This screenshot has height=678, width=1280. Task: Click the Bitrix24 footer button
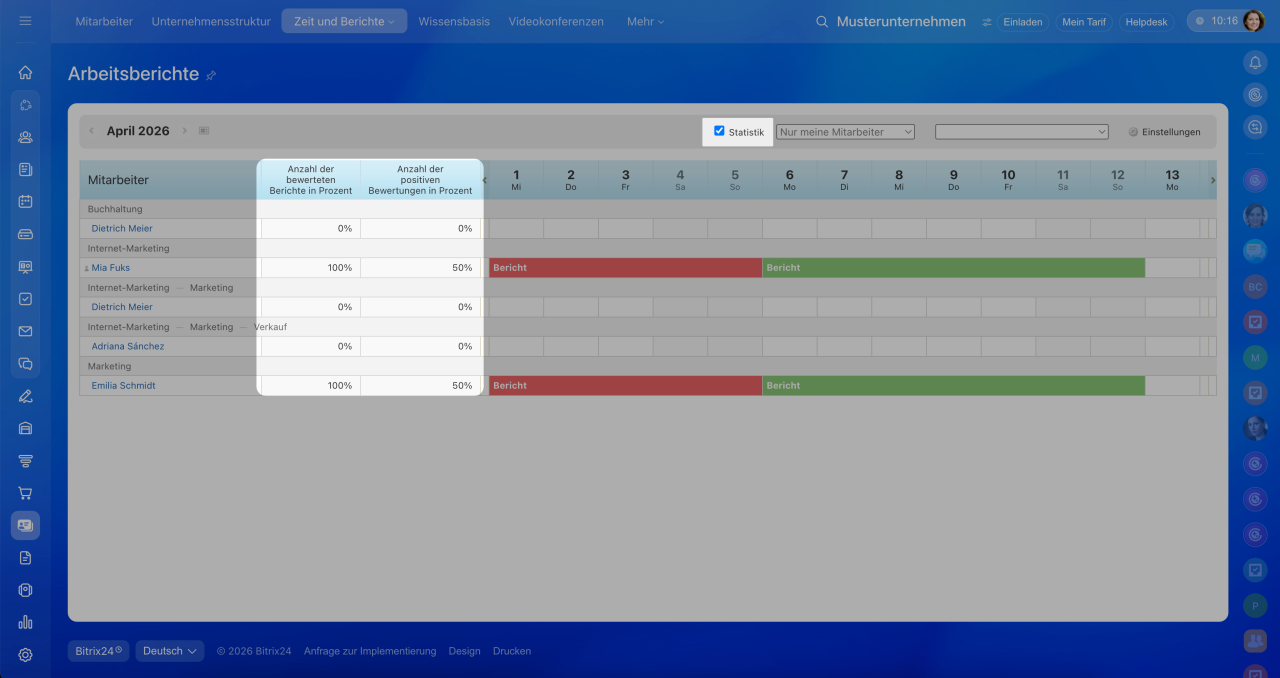click(x=99, y=651)
